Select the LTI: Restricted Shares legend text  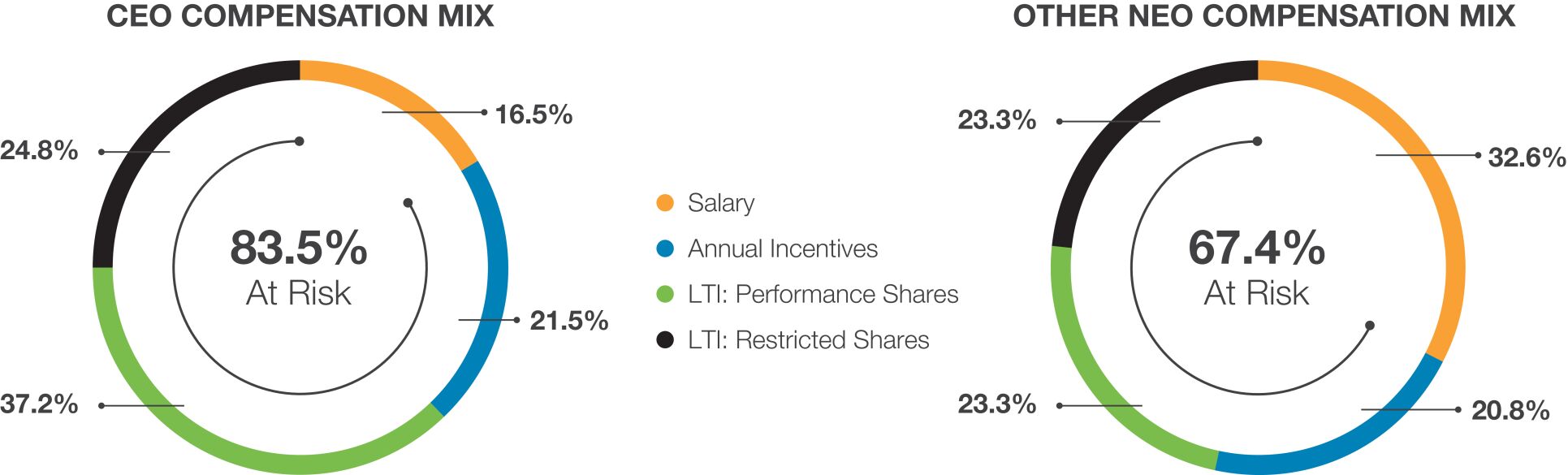pos(808,339)
